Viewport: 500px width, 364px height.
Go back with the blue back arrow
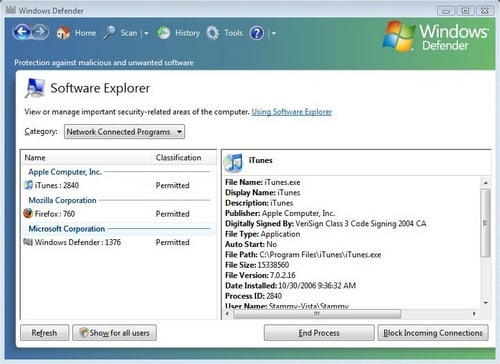point(22,32)
